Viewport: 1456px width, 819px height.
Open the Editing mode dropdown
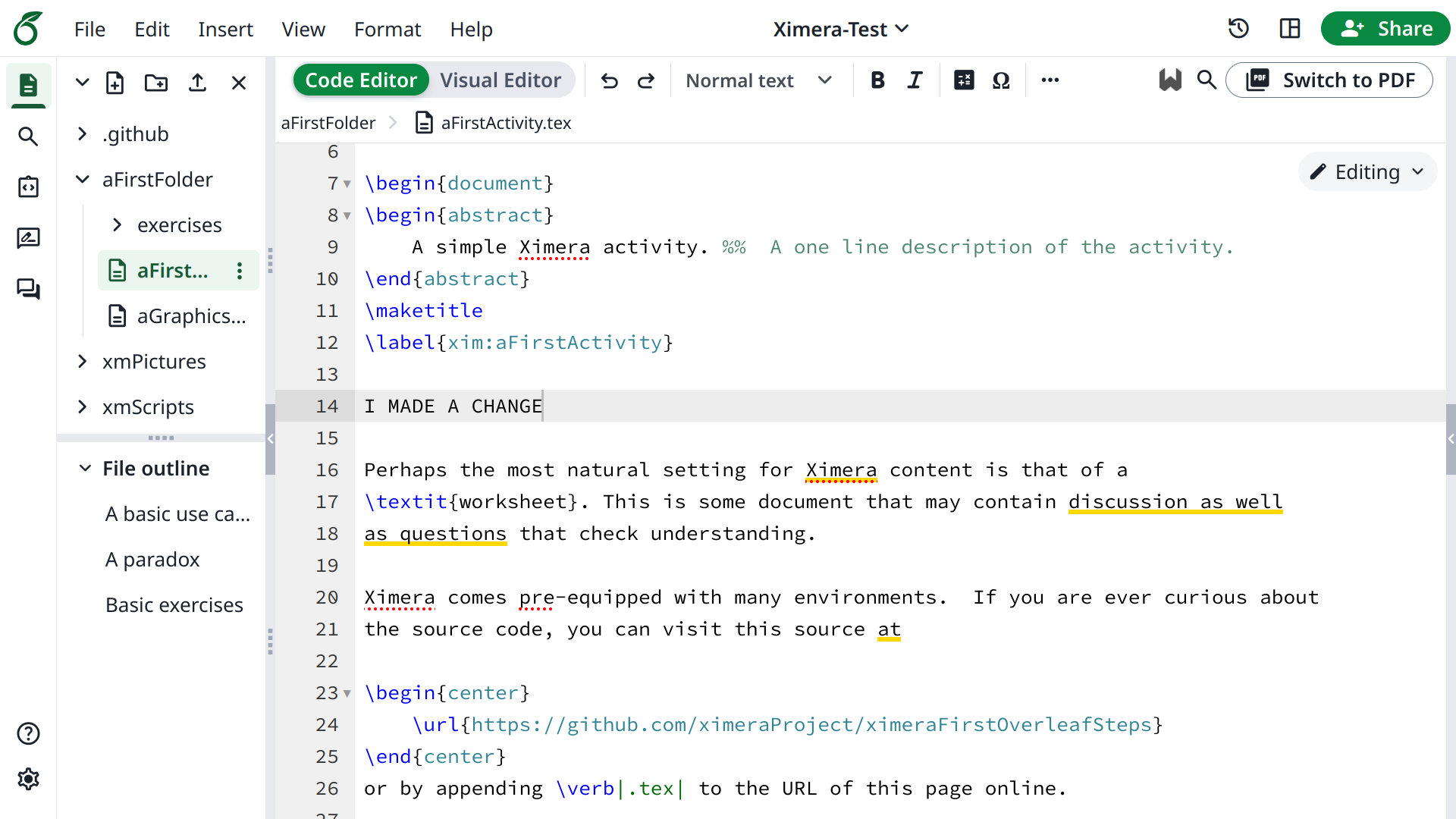tap(1367, 172)
